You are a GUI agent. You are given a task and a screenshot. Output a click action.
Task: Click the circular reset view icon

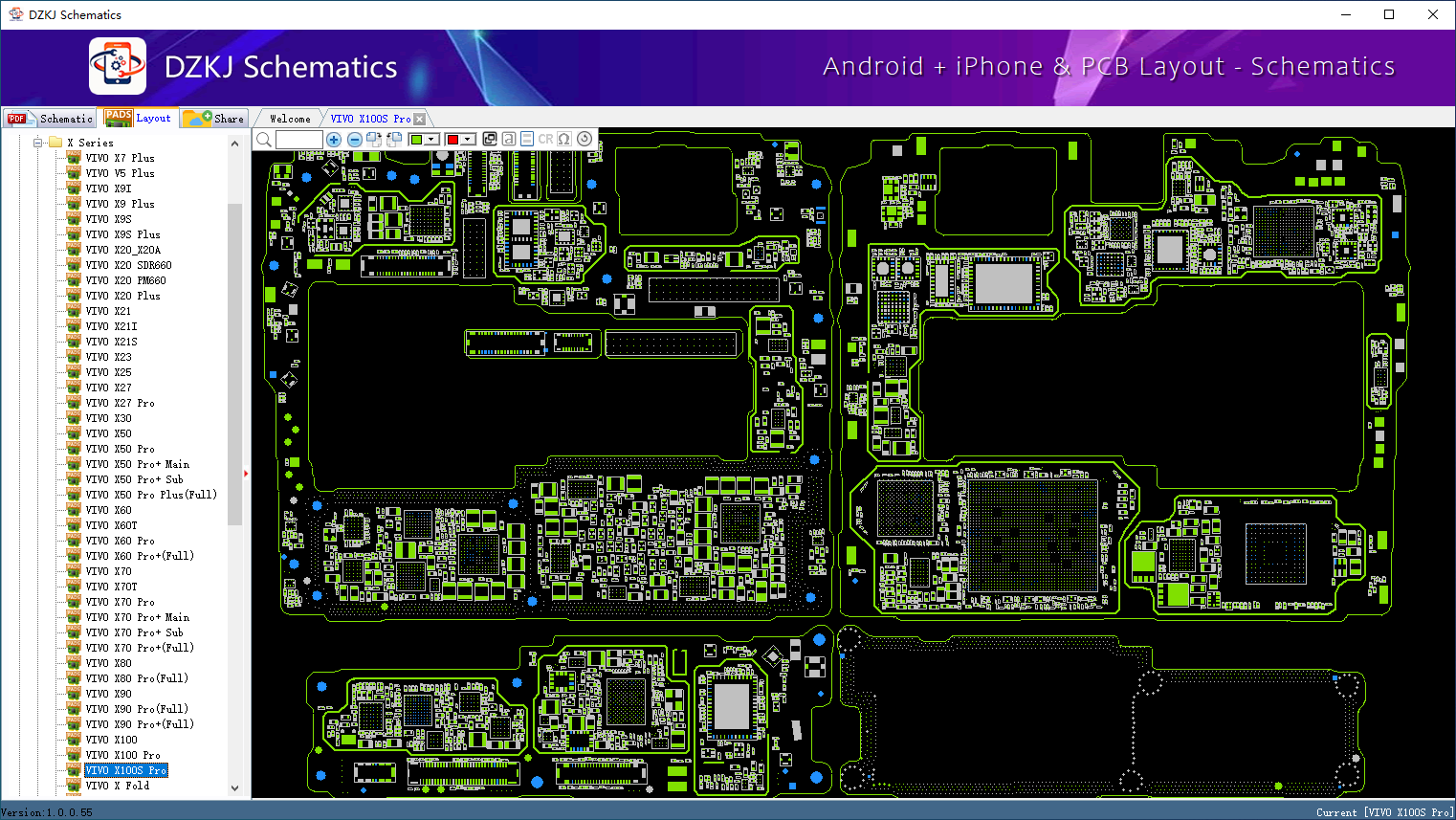click(584, 139)
